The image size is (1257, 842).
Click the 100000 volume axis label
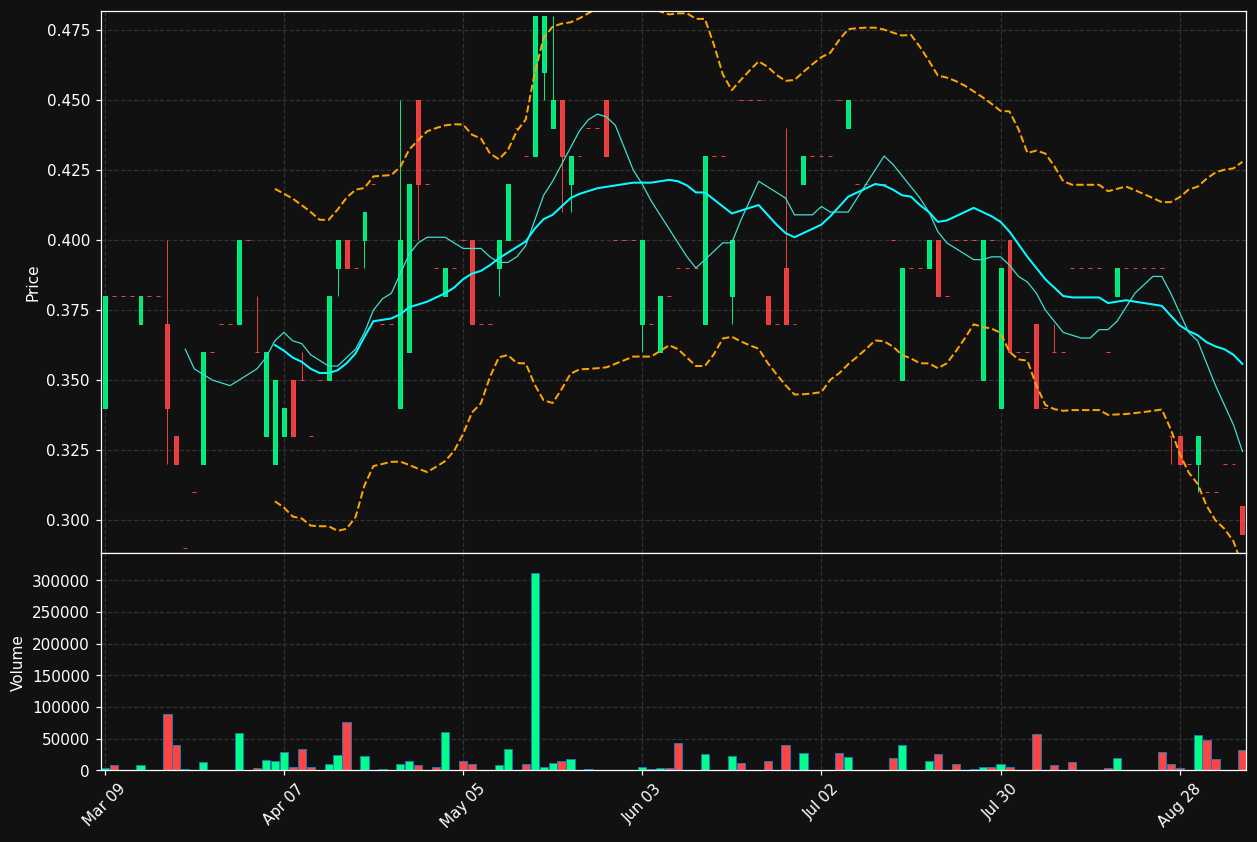pos(64,708)
